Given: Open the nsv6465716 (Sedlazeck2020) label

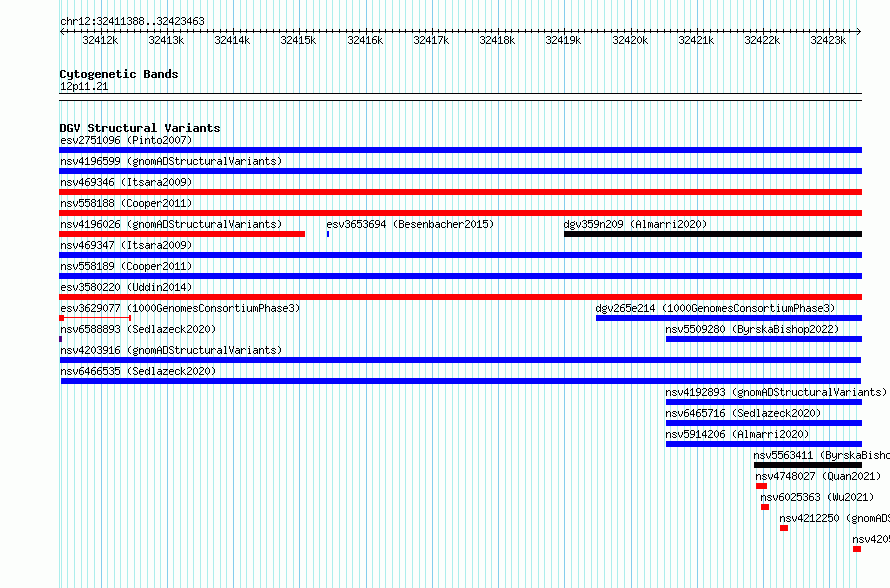Looking at the screenshot, I should 743,413.
